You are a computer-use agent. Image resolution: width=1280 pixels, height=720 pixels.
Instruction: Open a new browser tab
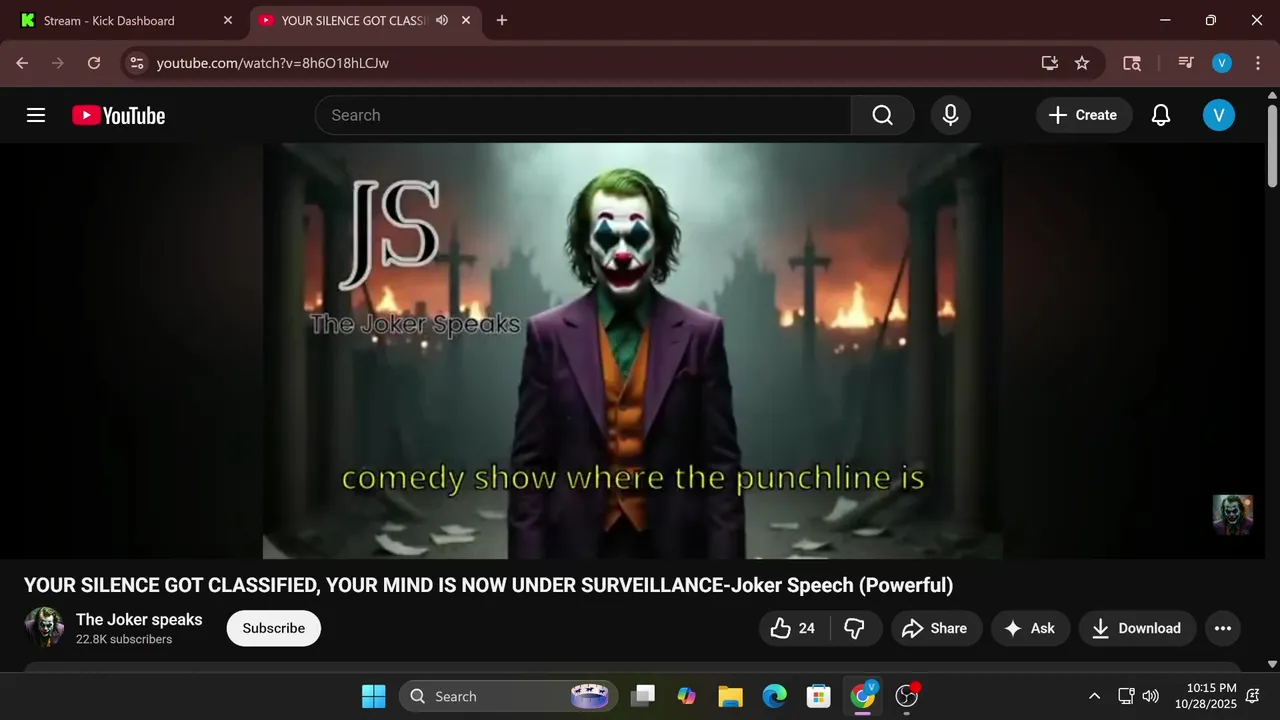coord(502,20)
